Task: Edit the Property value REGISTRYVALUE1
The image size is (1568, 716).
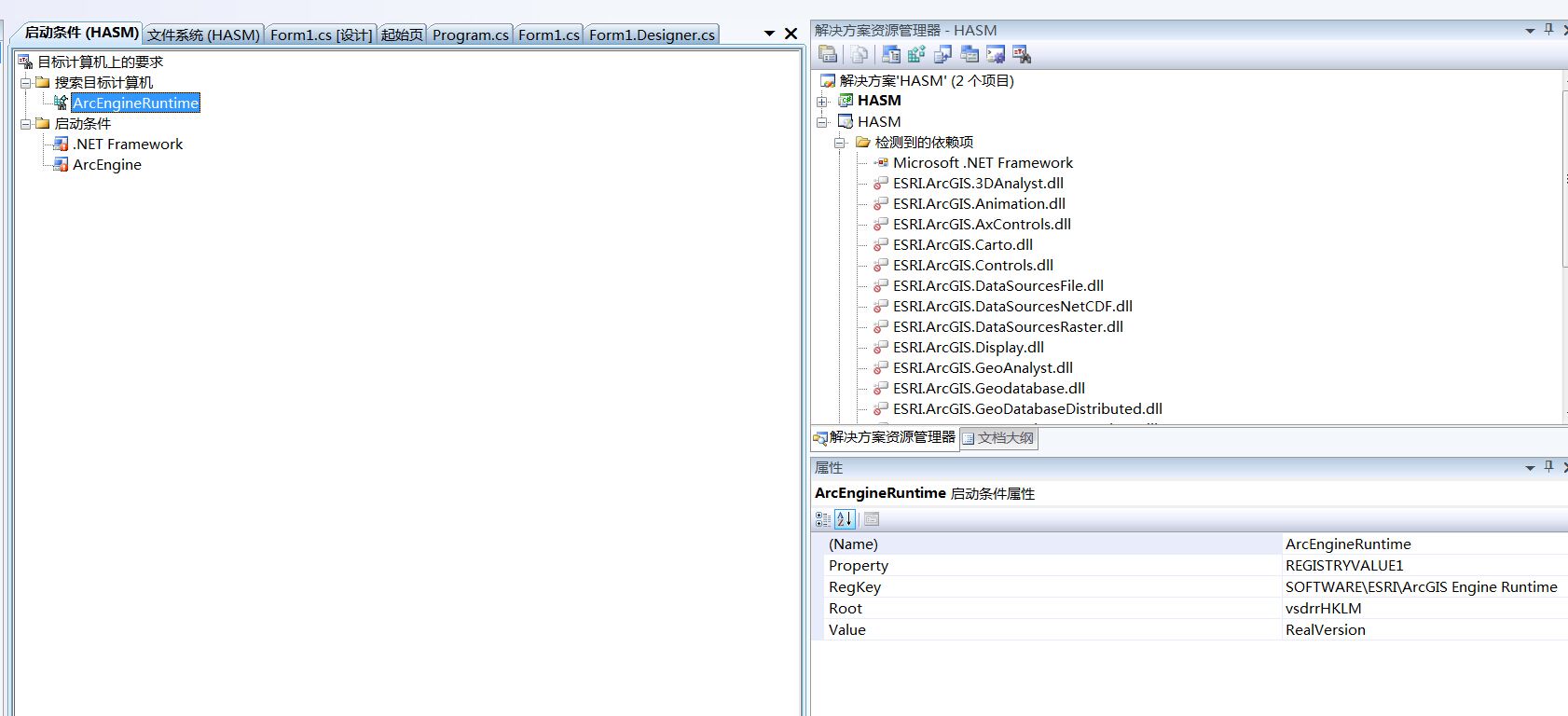Action: (x=1424, y=565)
